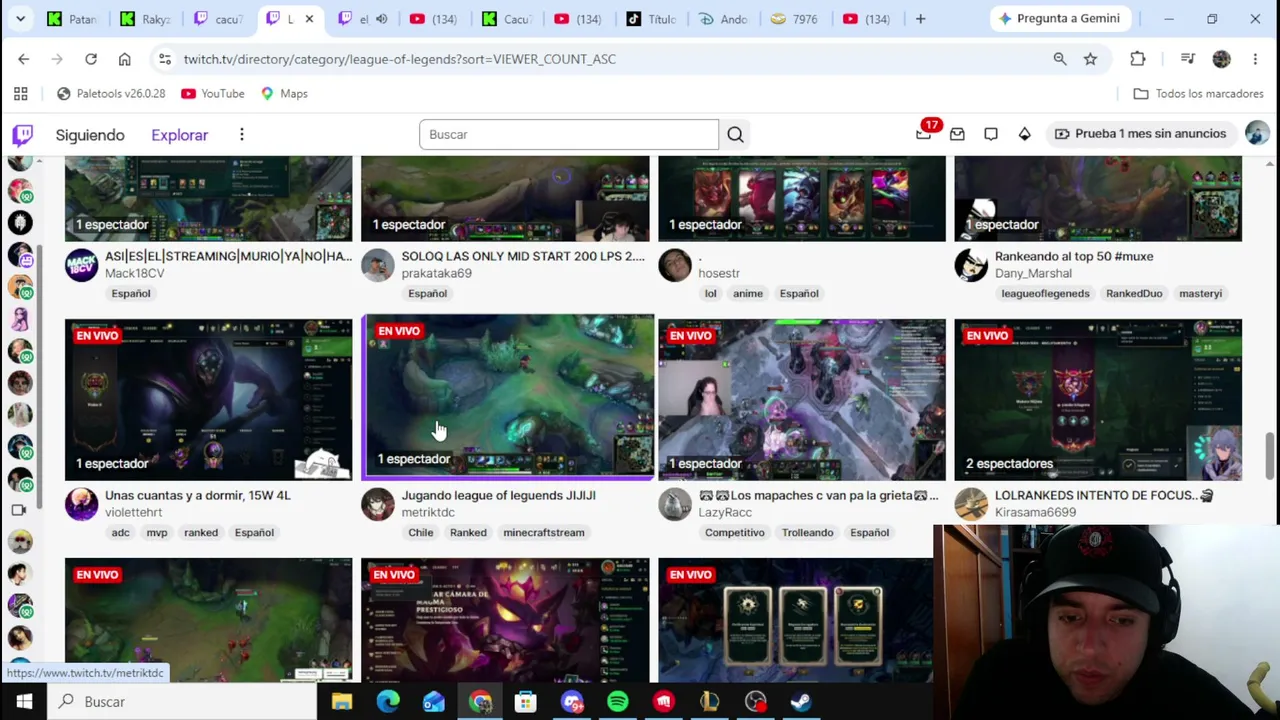Switch to the Siguiendo tab
Screen dimensions: 1280x720
coord(90,135)
